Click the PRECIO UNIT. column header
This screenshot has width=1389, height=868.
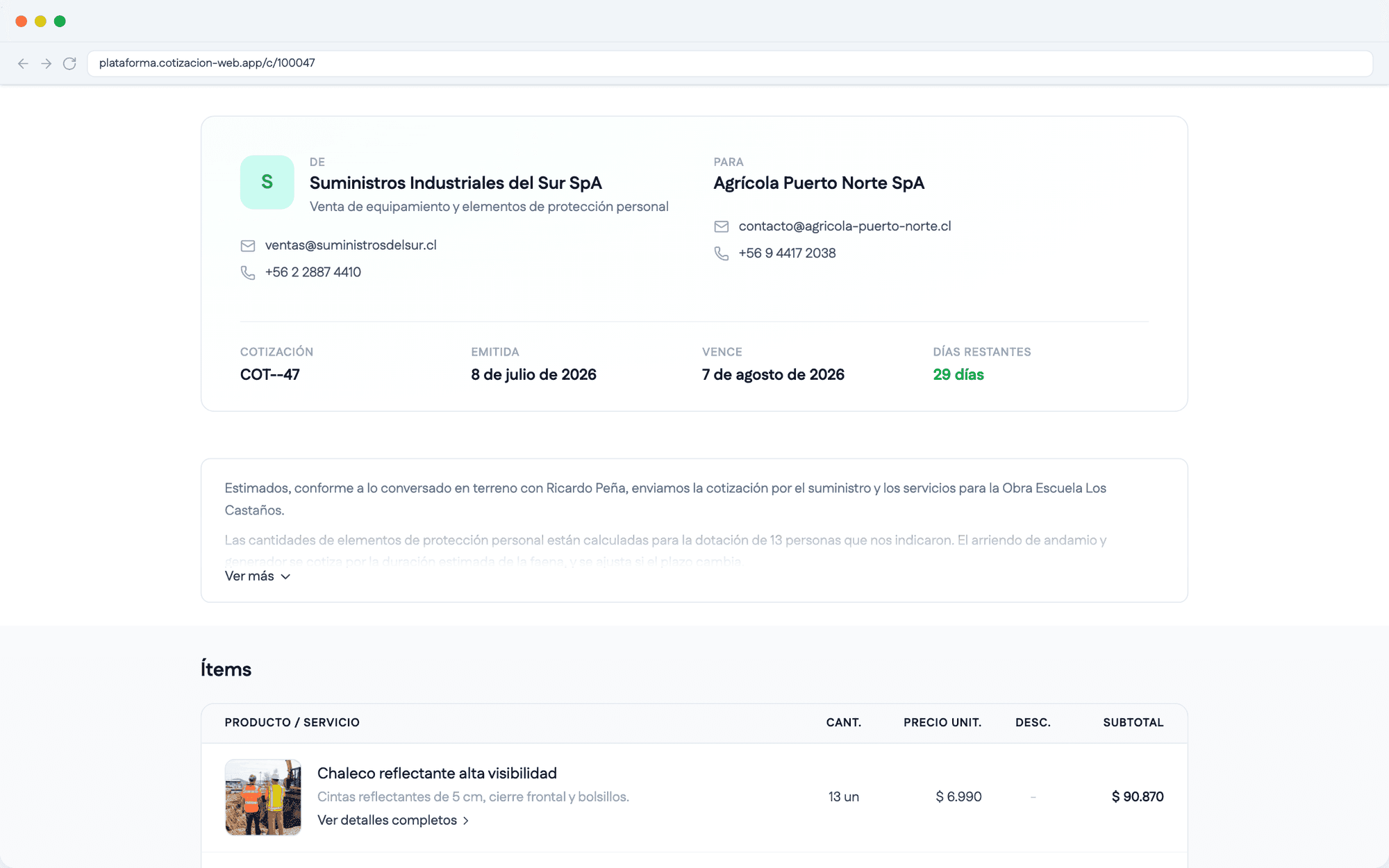click(942, 723)
